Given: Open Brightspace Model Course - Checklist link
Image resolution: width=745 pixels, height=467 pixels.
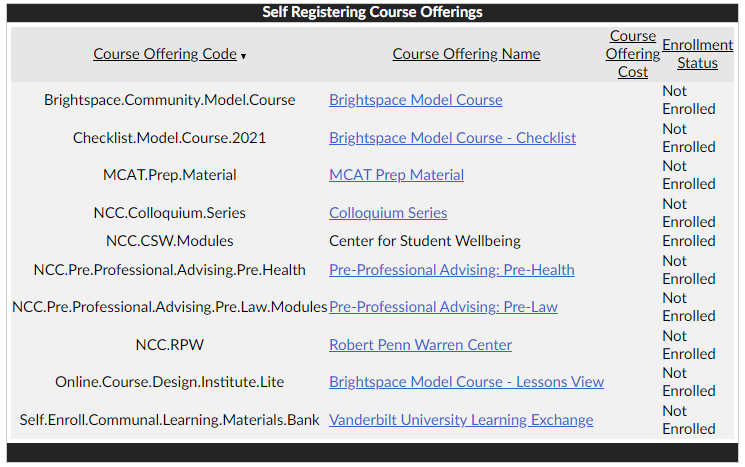Looking at the screenshot, I should pyautogui.click(x=452, y=138).
